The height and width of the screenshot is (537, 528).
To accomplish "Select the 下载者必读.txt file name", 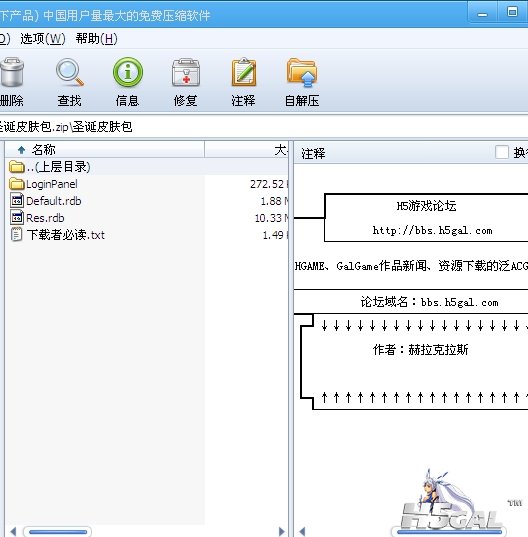I will (66, 235).
